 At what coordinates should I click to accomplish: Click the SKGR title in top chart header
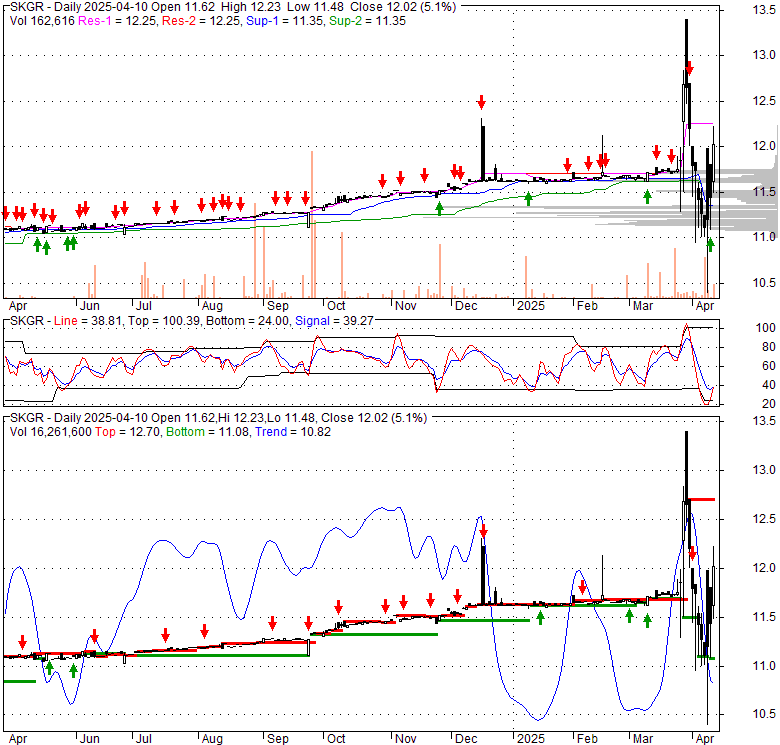pos(24,6)
